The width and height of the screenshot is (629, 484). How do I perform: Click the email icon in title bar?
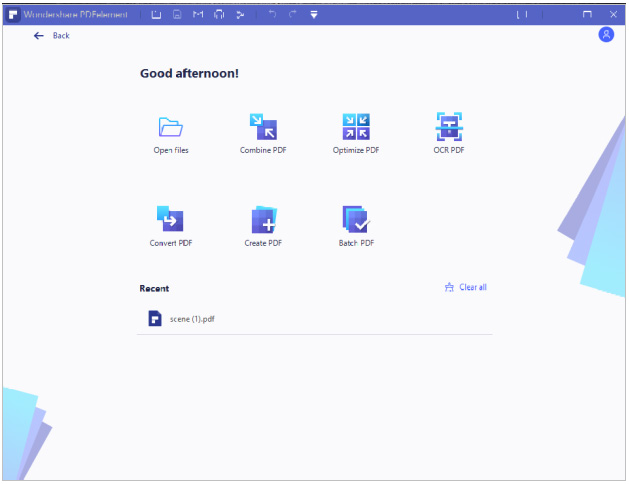(x=198, y=15)
